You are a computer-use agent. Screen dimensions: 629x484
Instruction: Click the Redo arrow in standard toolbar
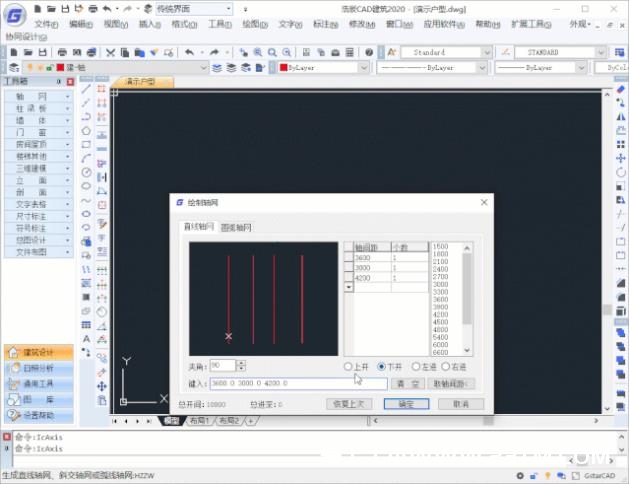click(214, 52)
